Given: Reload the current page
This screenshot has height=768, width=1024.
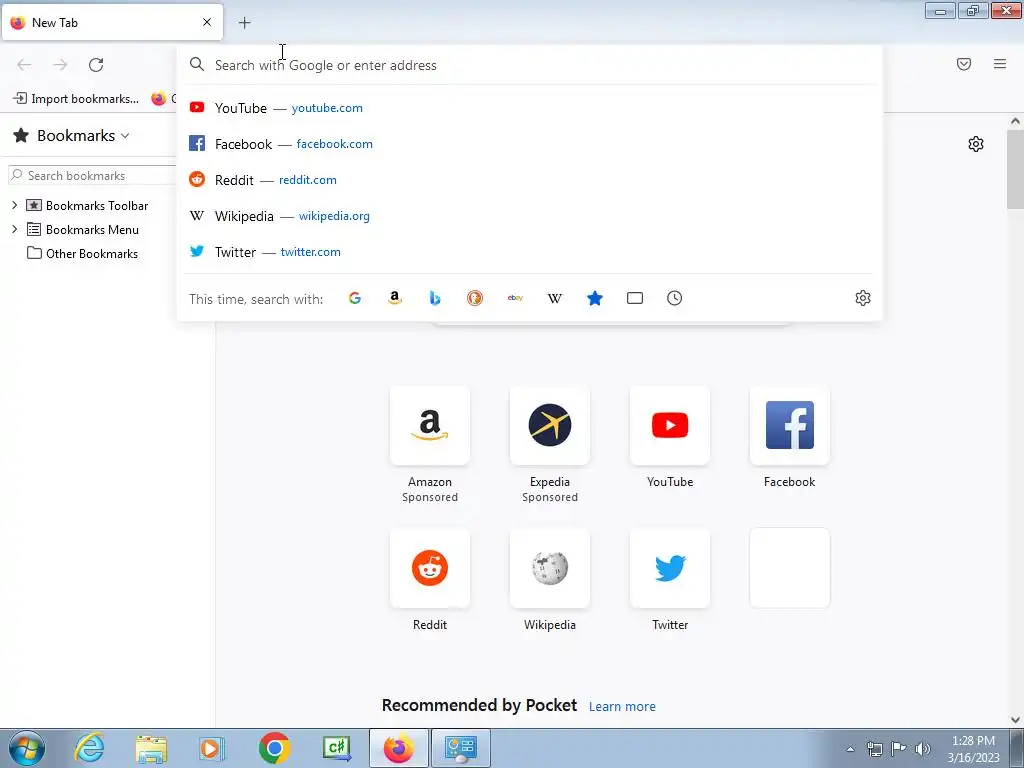Looking at the screenshot, I should 96,65.
